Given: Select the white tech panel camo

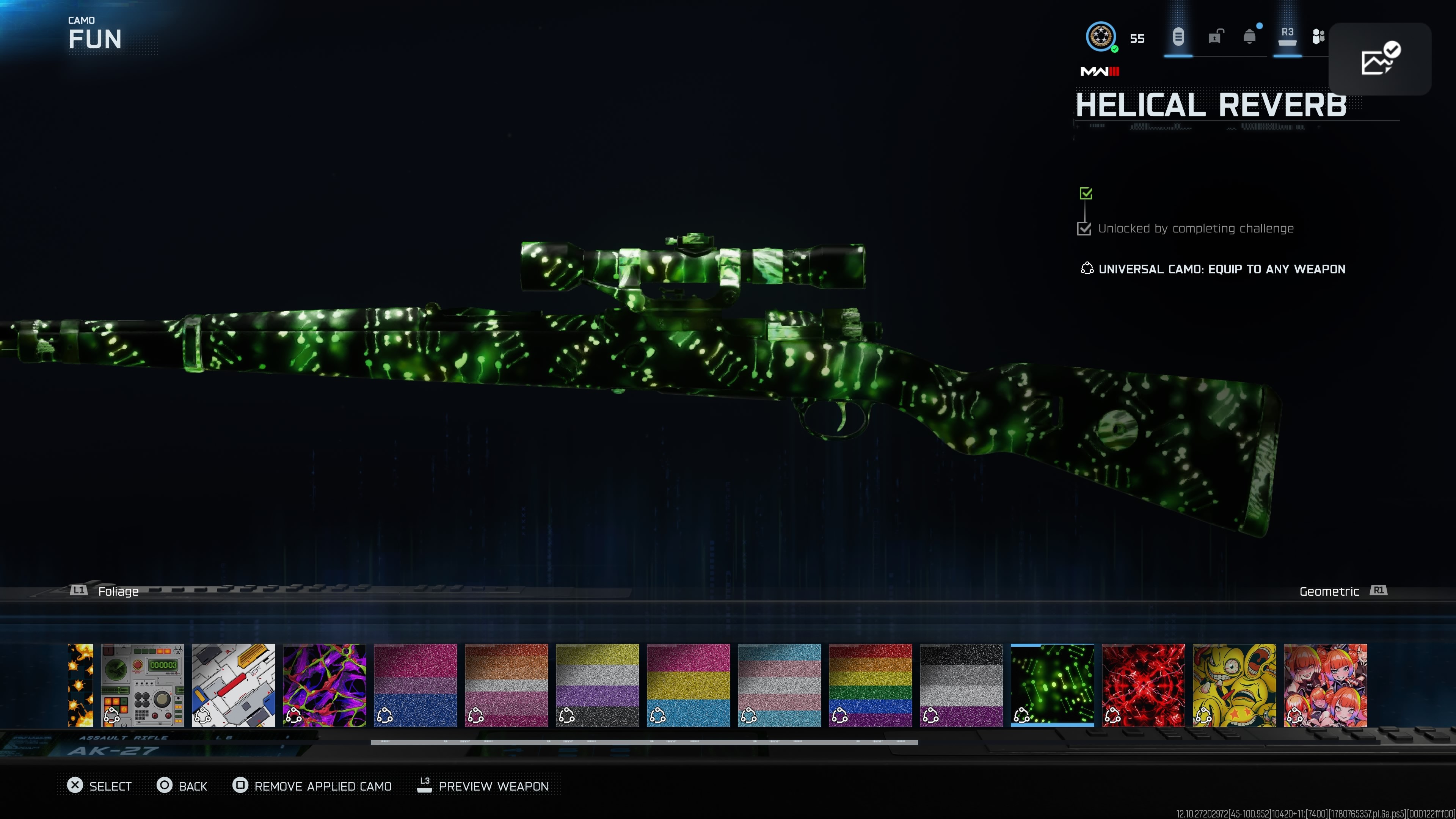Looking at the screenshot, I should [234, 685].
